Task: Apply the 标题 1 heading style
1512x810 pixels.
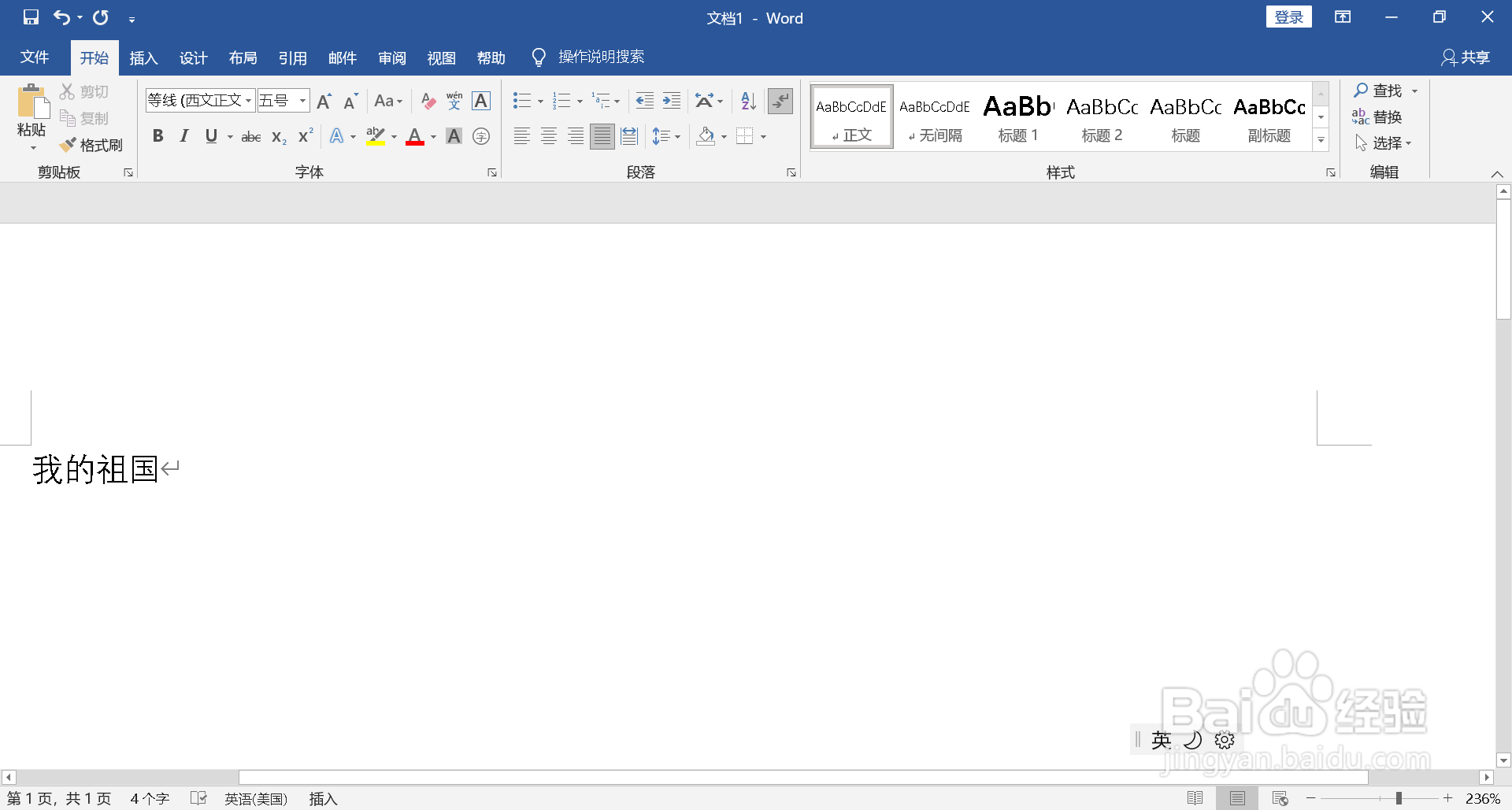Action: click(x=1018, y=117)
